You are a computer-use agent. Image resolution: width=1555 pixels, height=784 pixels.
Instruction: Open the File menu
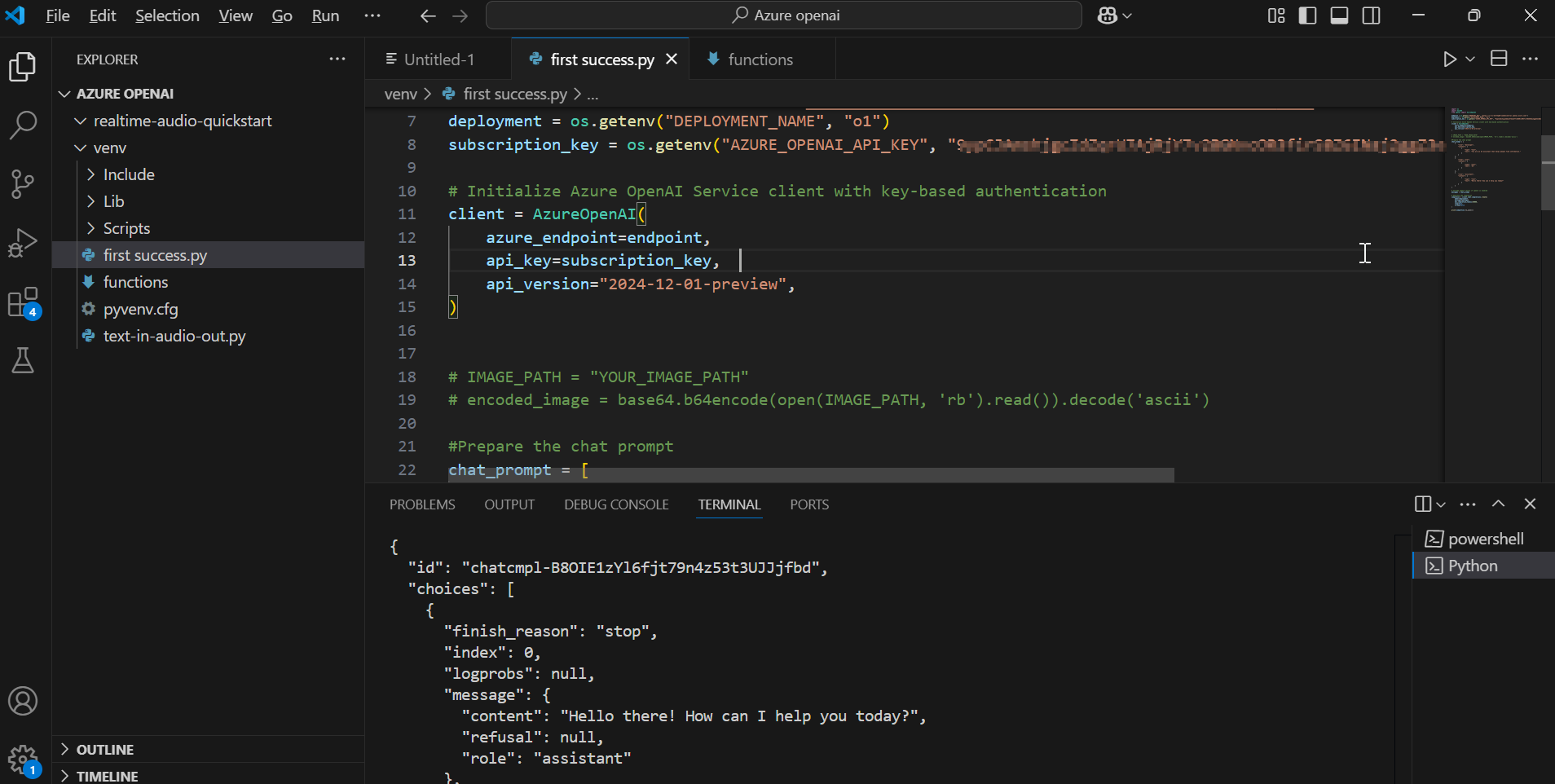coord(58,15)
